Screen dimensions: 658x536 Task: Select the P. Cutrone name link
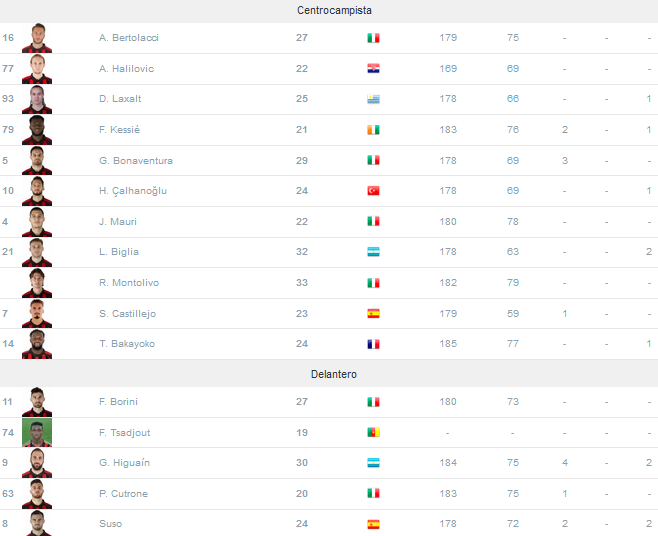coord(123,494)
